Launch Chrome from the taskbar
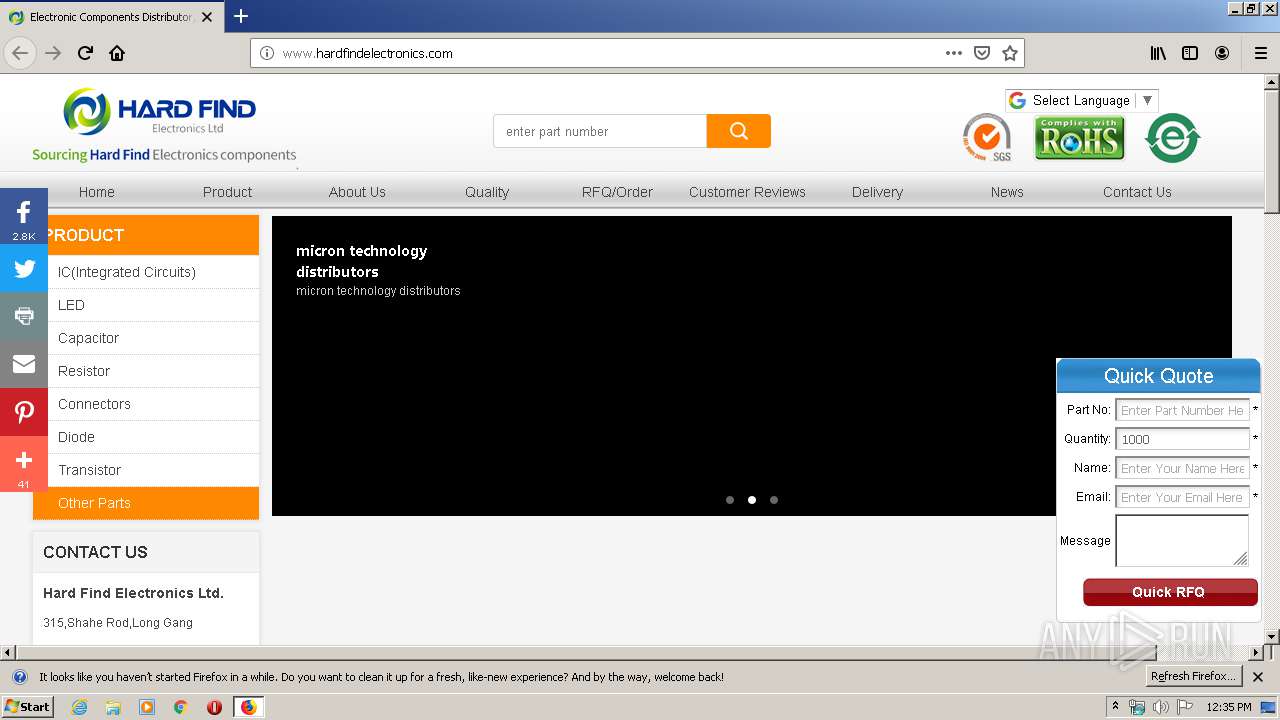The height and width of the screenshot is (720, 1280). pos(181,707)
